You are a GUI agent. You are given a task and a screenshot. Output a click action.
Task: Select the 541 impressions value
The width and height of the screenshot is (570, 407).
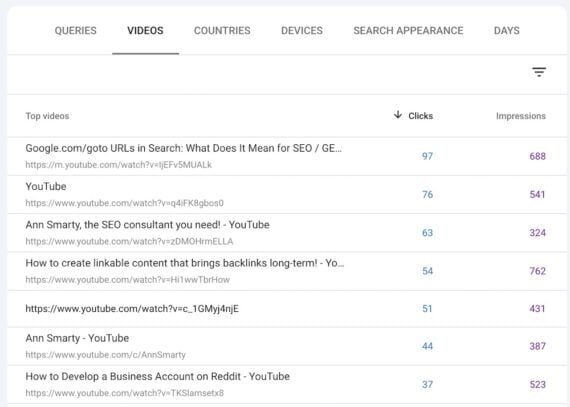click(538, 194)
